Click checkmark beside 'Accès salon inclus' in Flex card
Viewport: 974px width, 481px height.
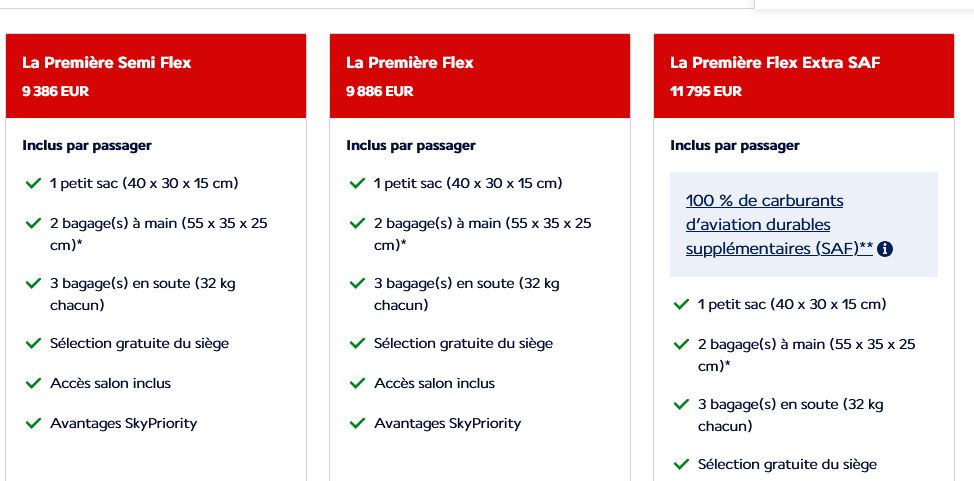point(357,383)
